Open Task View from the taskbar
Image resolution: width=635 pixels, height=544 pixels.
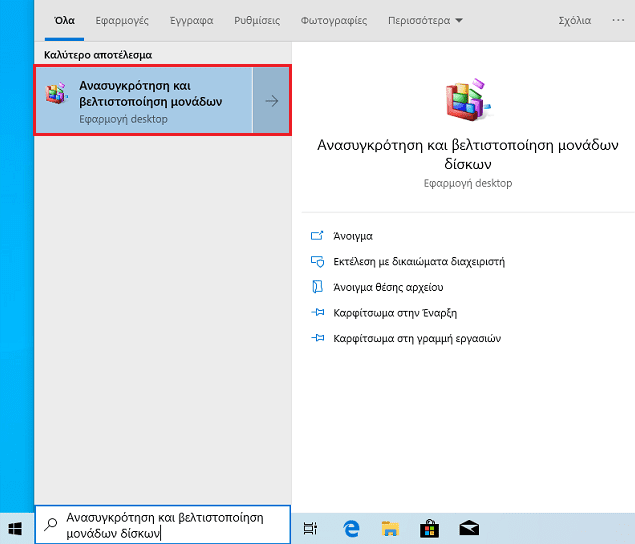[311, 528]
